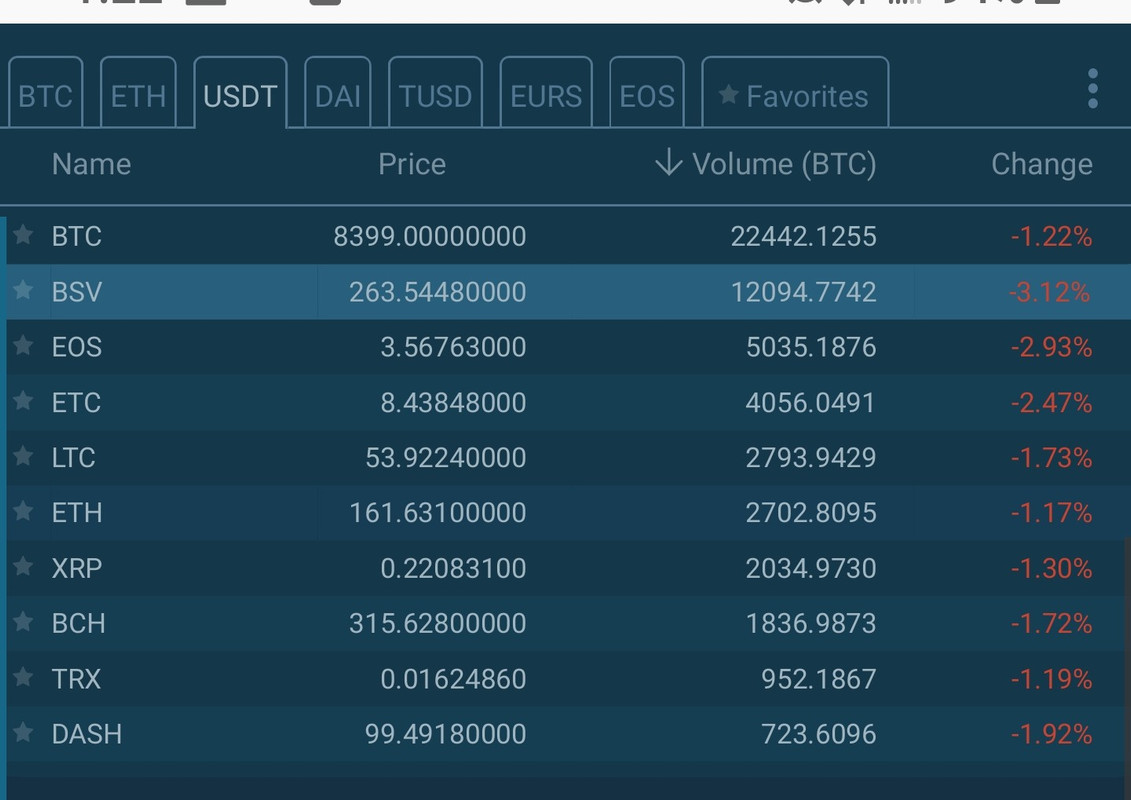Select the BTC pair name
1131x800 pixels.
[76, 237]
